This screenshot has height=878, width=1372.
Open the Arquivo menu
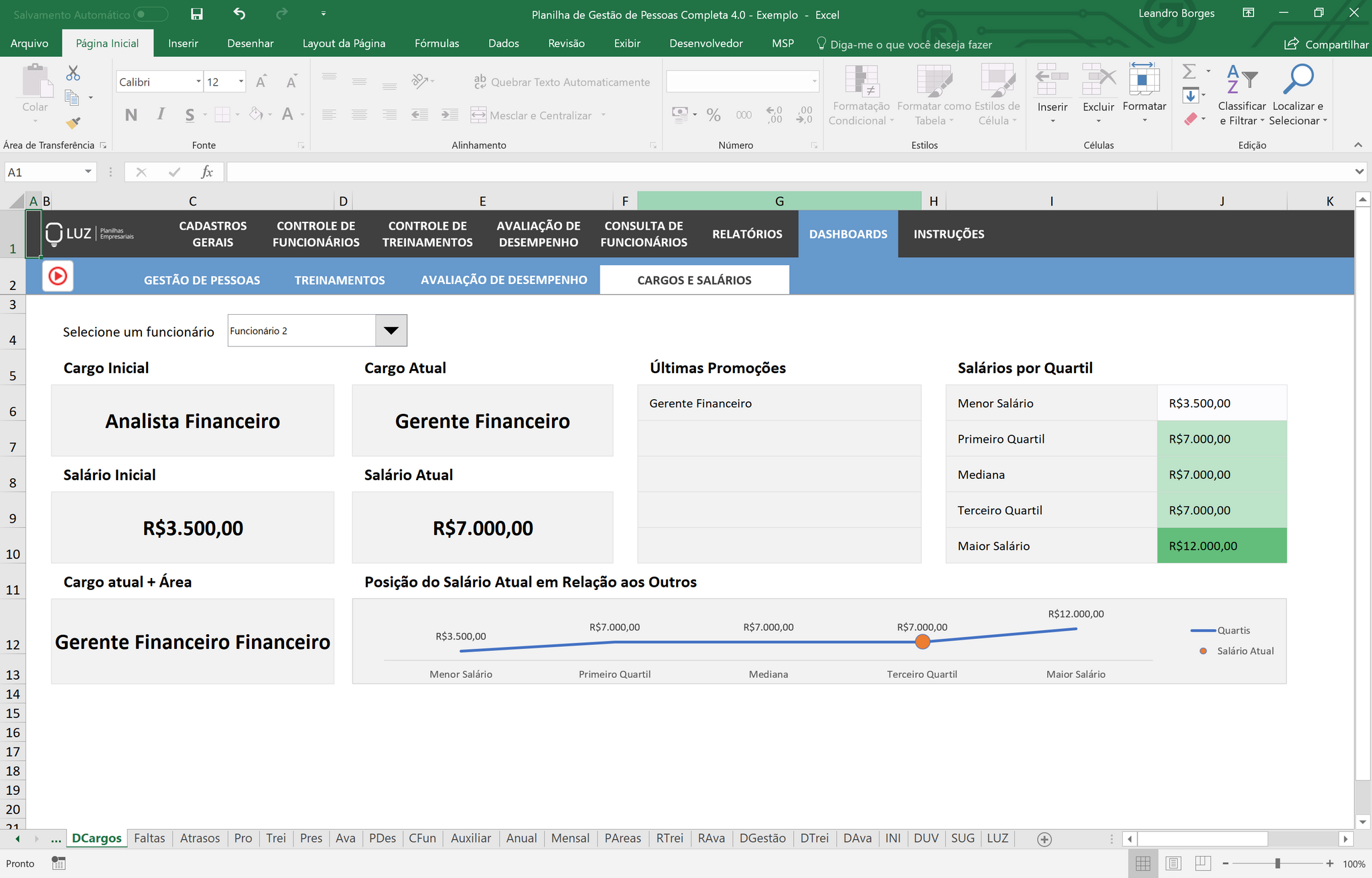tap(29, 44)
